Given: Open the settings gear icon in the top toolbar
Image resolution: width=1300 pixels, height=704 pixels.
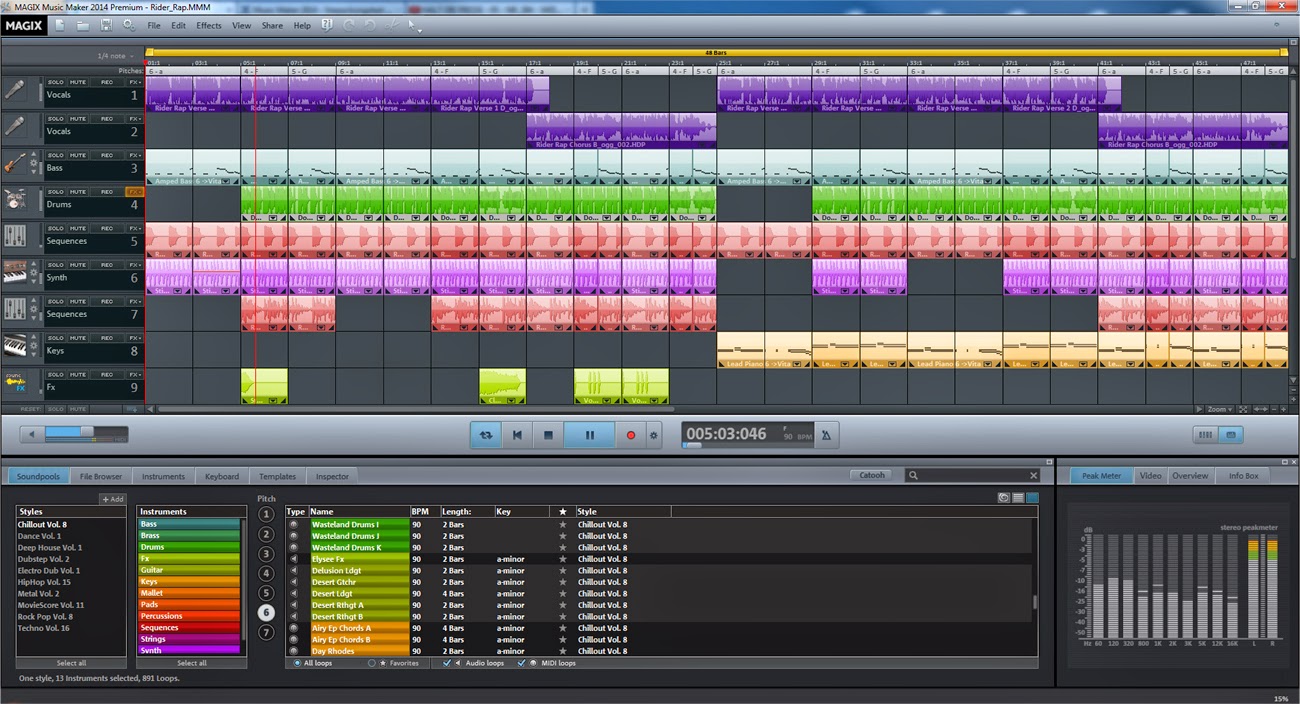Looking at the screenshot, I should click(x=128, y=25).
